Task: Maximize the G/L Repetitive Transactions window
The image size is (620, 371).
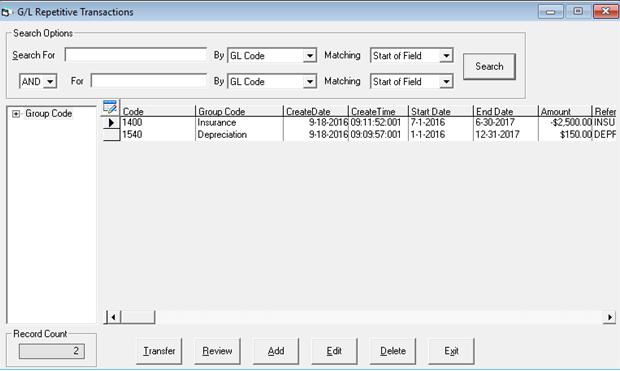Action: 578,11
